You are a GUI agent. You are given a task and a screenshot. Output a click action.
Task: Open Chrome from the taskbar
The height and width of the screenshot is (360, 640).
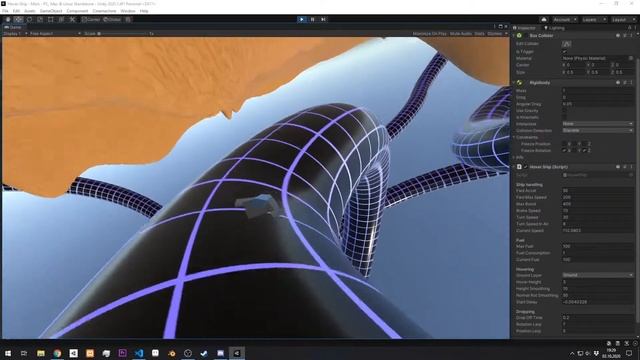pyautogui.click(x=57, y=353)
